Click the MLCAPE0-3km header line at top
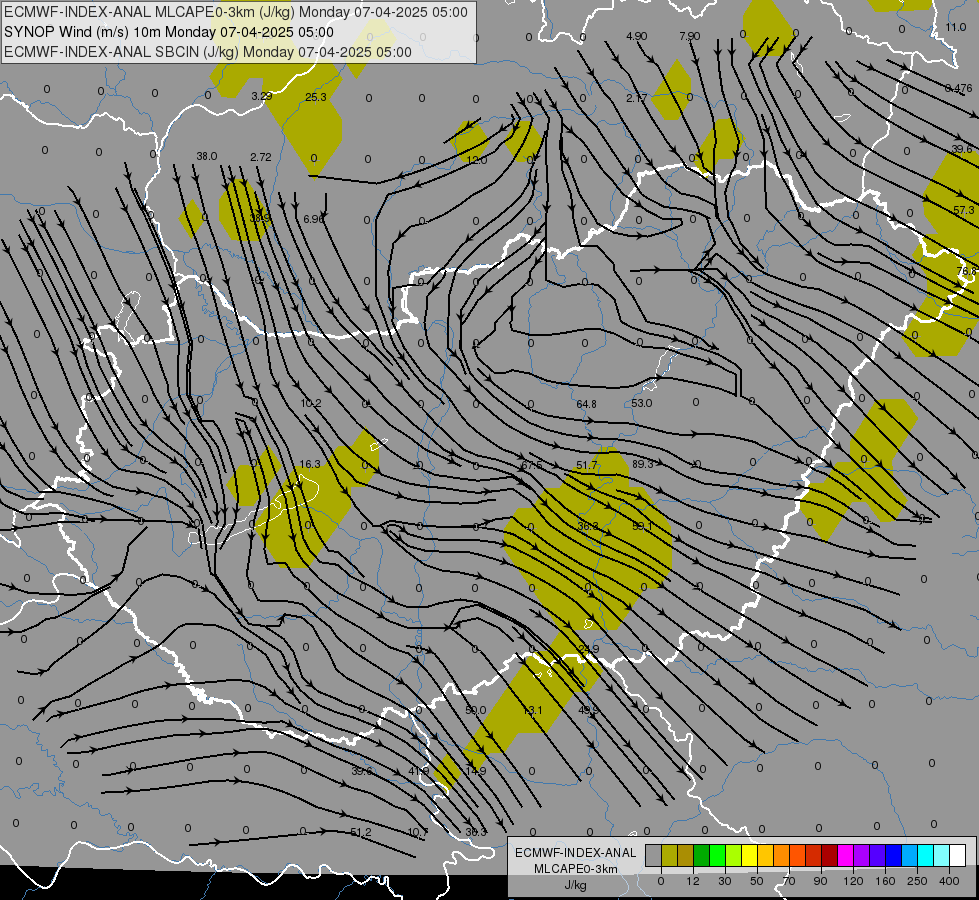 point(235,12)
